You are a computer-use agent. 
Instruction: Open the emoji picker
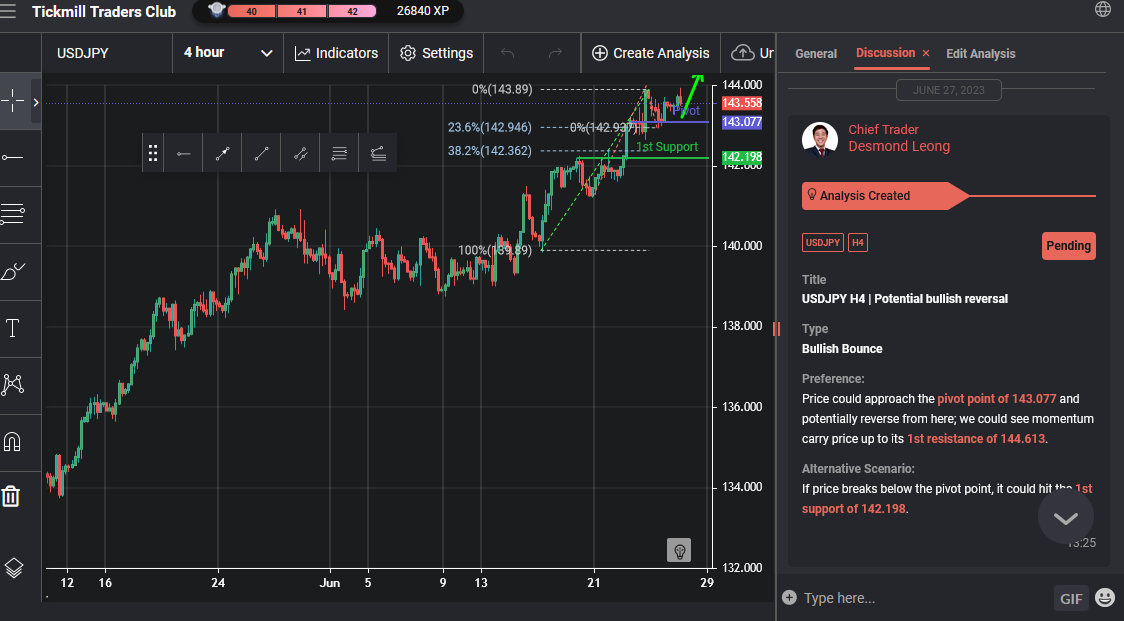[x=1105, y=597]
